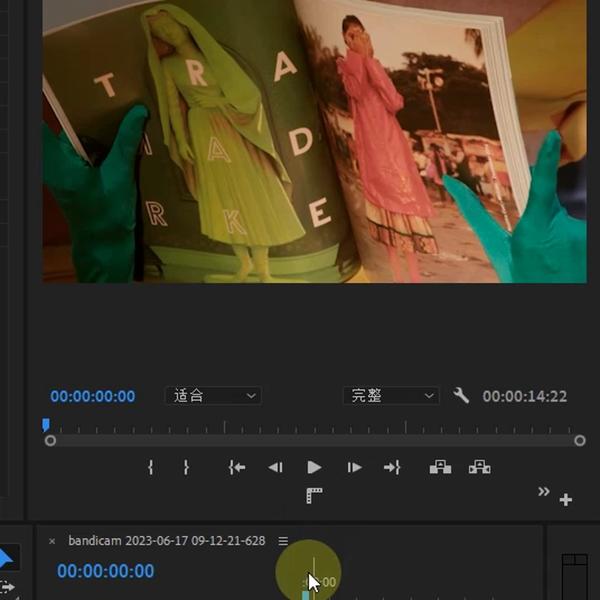Image resolution: width=600 pixels, height=600 pixels.
Task: Select the Track Select Forward tool
Action: 7,587
